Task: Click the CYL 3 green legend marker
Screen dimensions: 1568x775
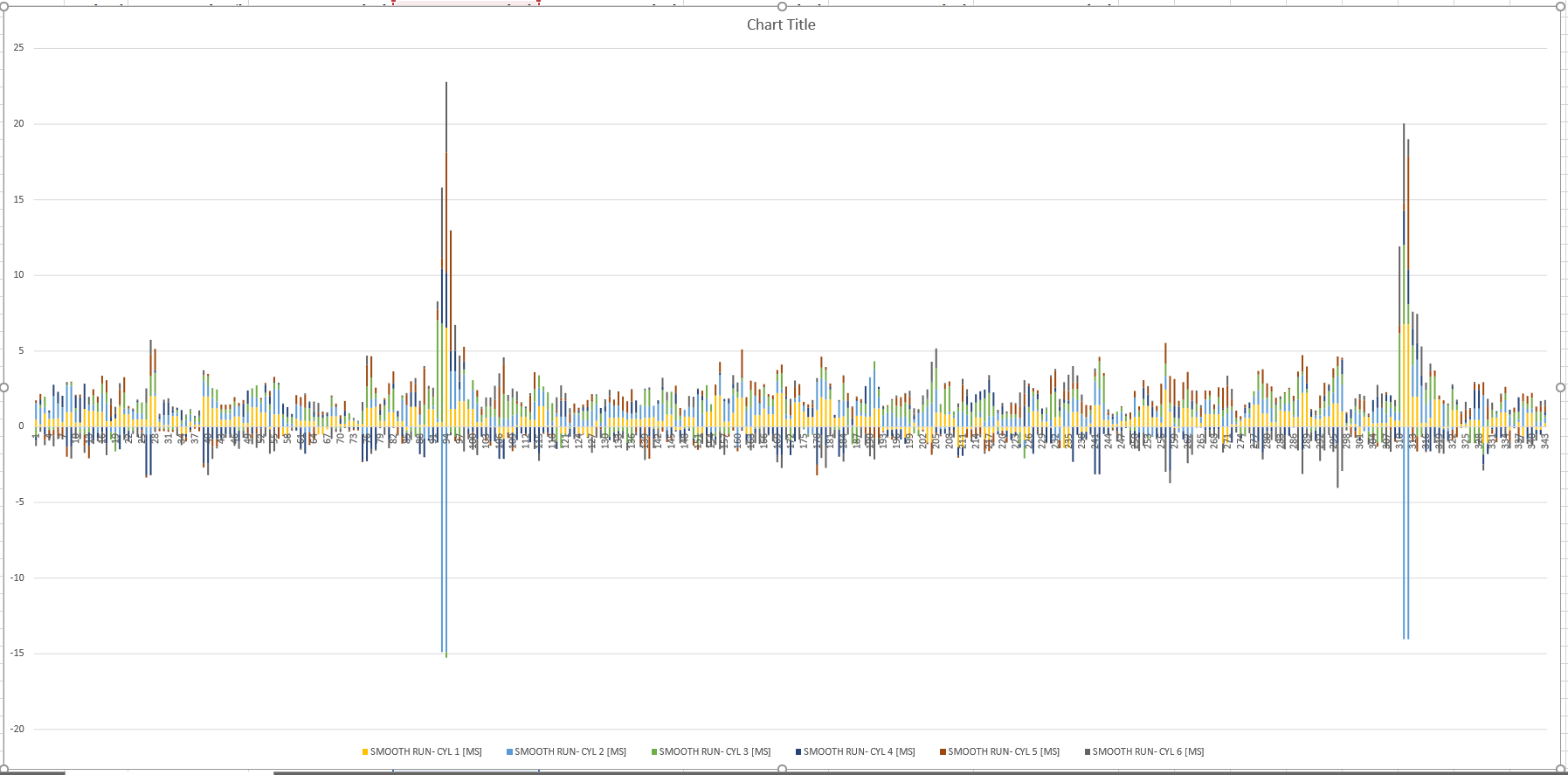Action: coord(654,752)
